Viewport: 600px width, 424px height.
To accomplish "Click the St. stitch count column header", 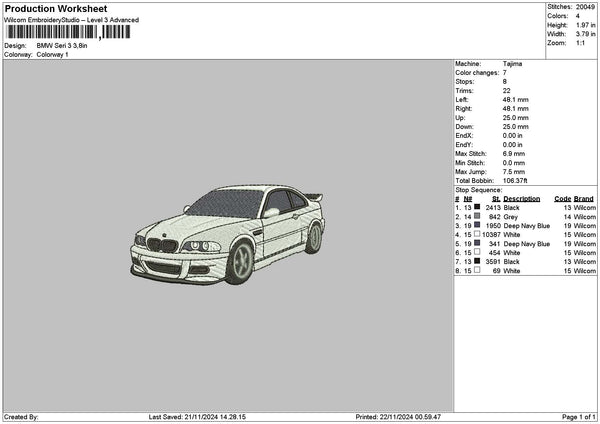I will (x=496, y=198).
